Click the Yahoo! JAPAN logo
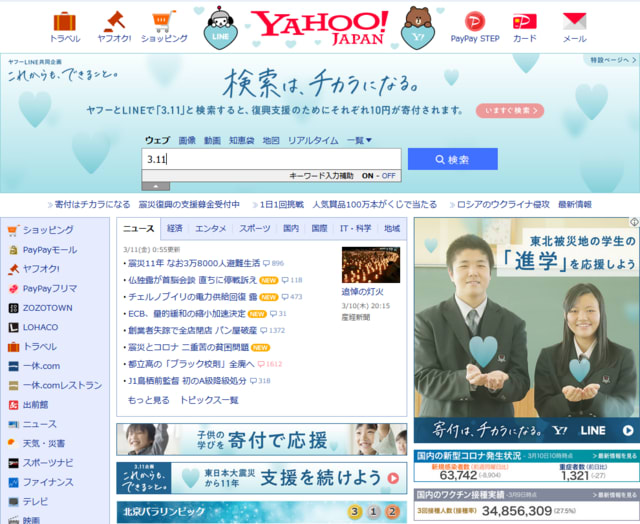This screenshot has height=524, width=640. (x=319, y=27)
